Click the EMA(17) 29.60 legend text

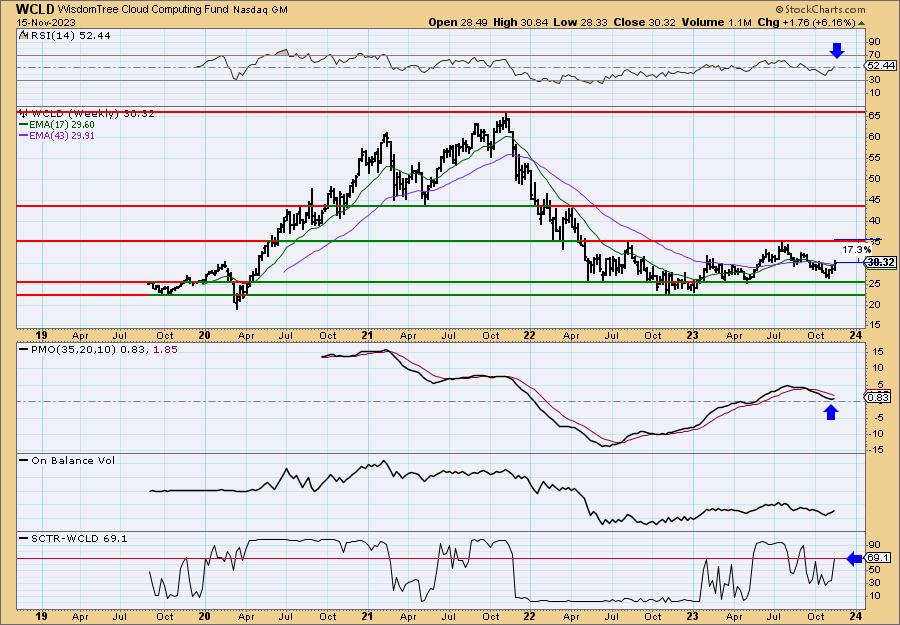coord(61,125)
